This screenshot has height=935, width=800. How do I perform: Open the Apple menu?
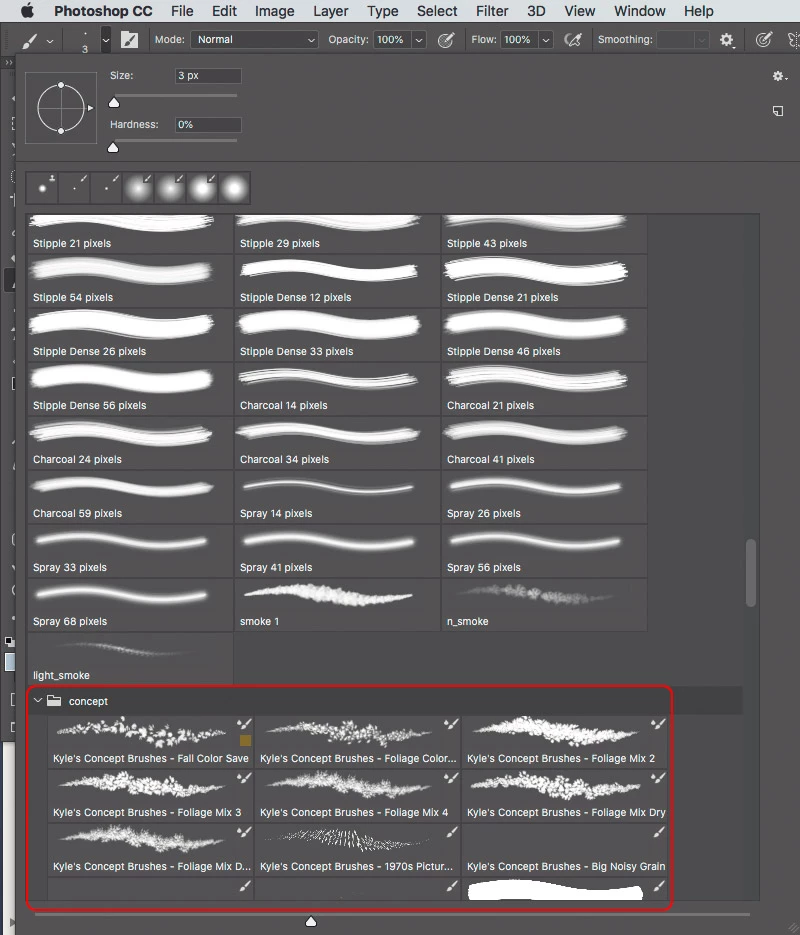click(27, 11)
